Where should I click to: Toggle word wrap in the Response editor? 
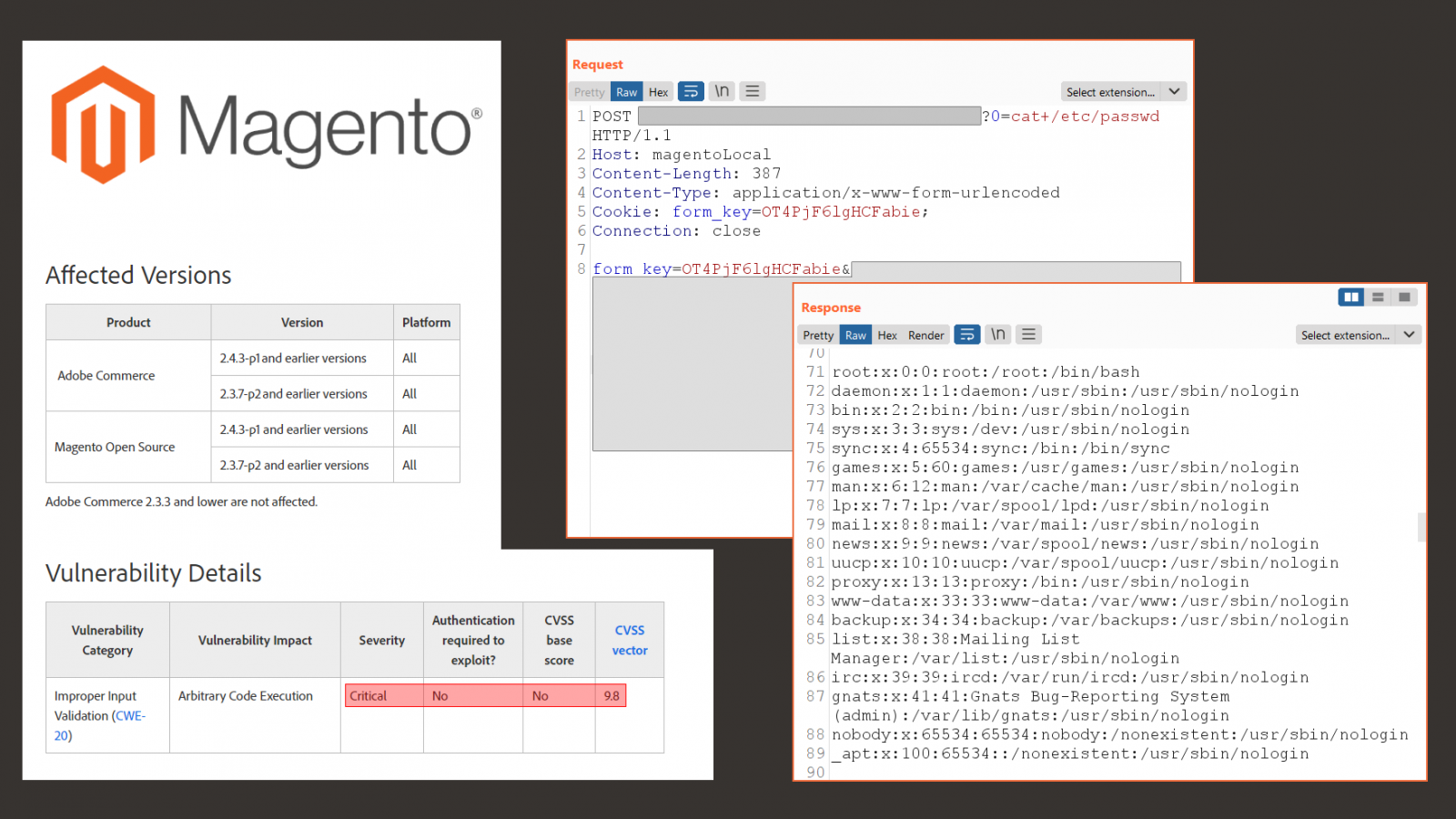click(966, 334)
